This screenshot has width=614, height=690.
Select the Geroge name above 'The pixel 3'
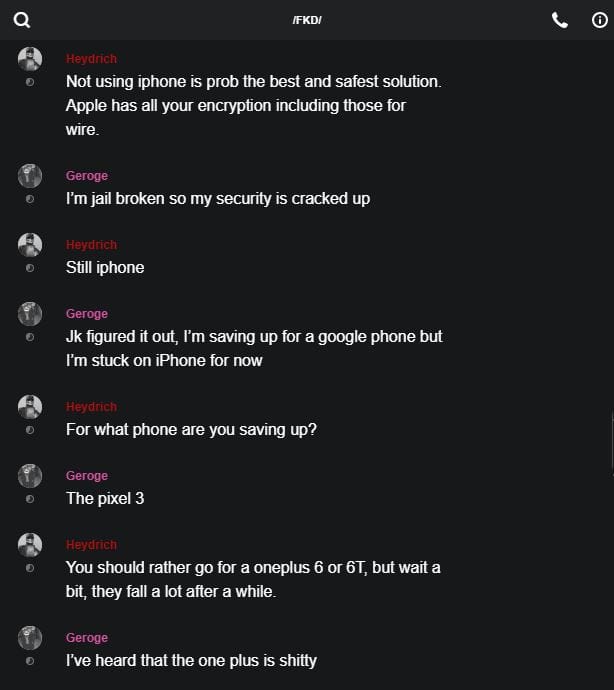point(87,476)
